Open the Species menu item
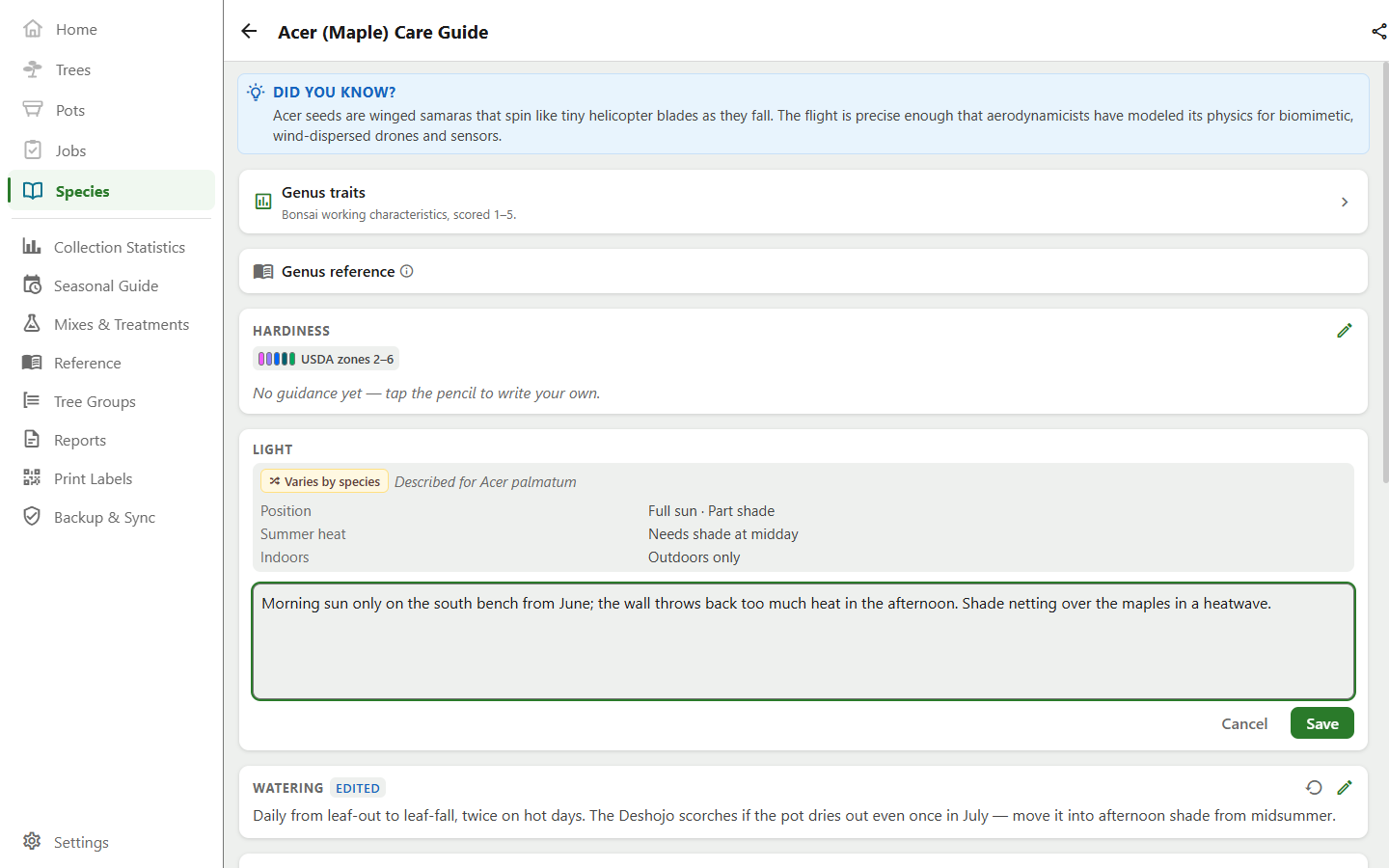 click(x=112, y=191)
